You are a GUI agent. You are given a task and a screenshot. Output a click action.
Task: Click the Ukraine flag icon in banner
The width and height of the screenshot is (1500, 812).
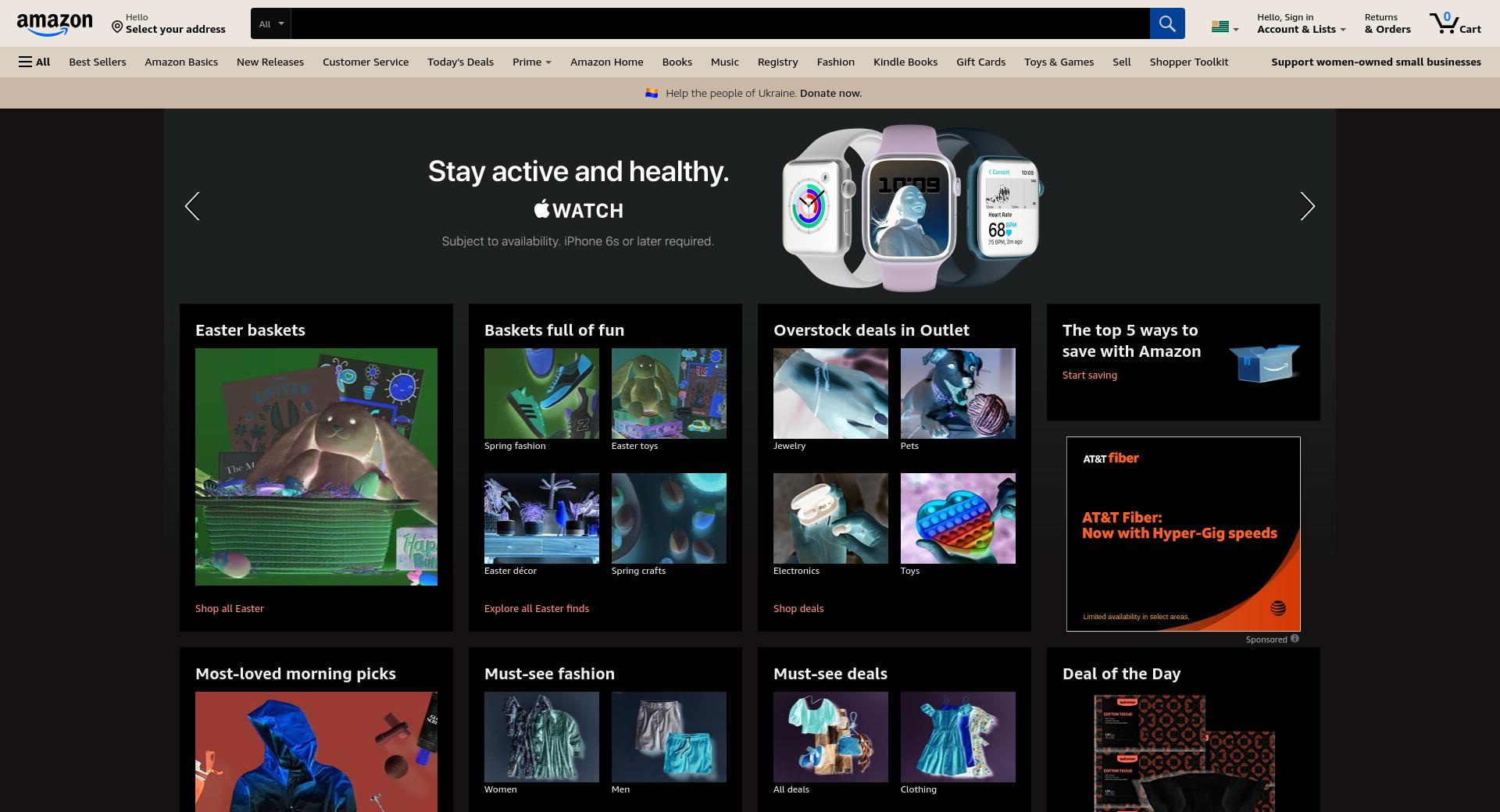(x=652, y=93)
